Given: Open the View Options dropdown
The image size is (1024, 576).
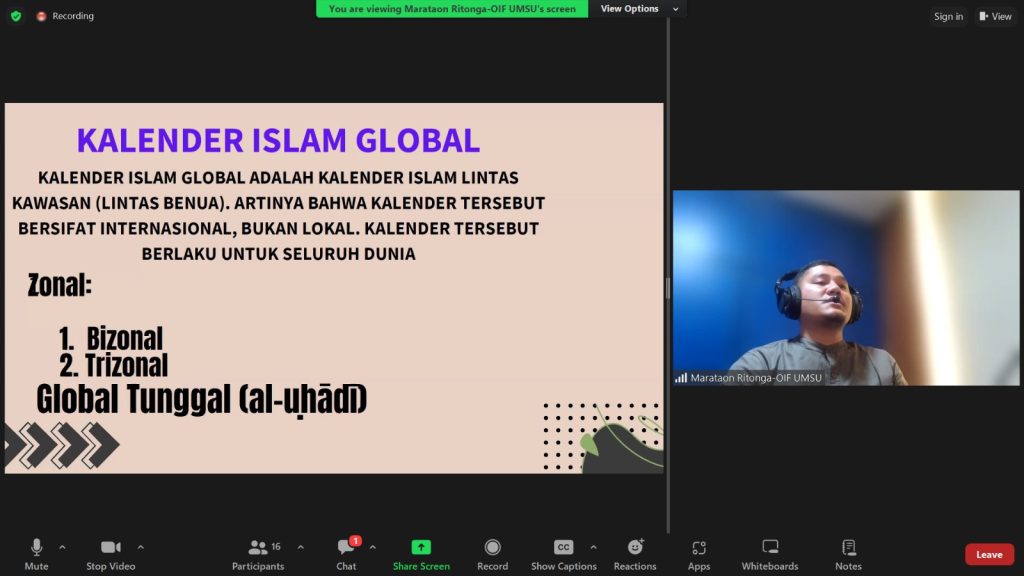Looking at the screenshot, I should [x=640, y=9].
